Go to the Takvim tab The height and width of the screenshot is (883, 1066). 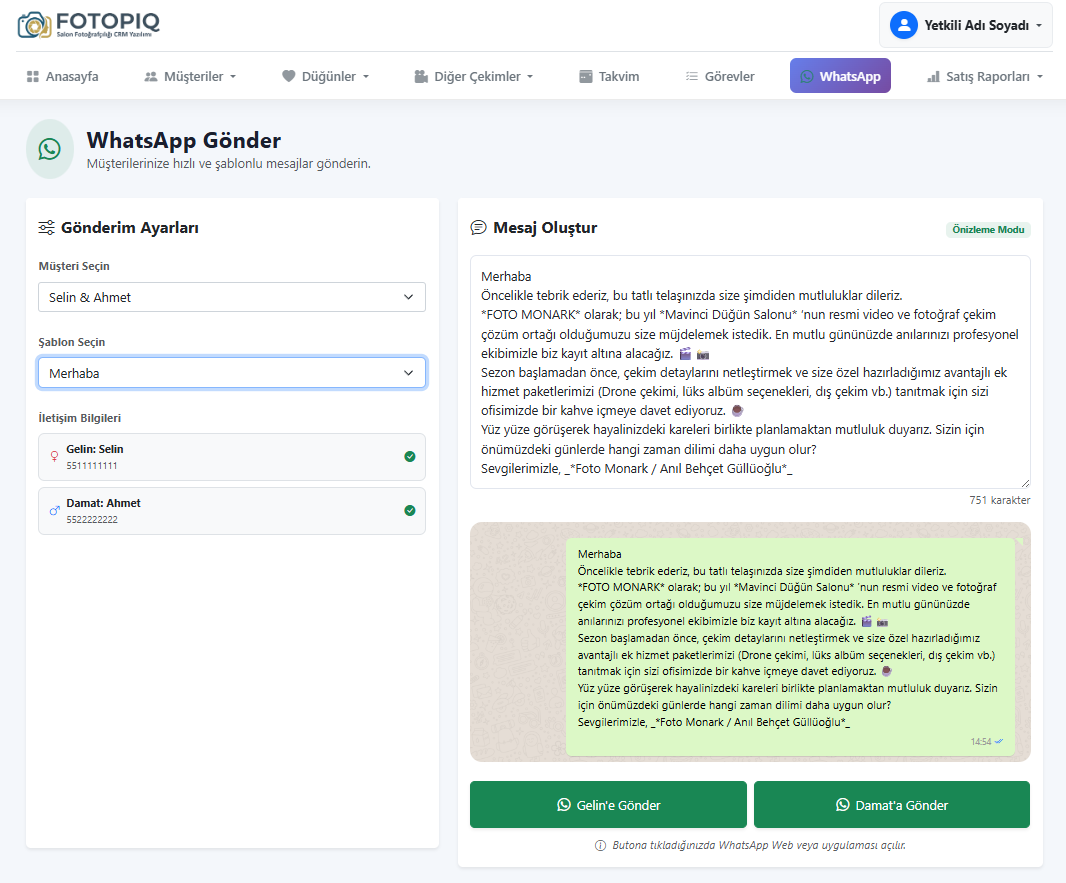point(609,76)
